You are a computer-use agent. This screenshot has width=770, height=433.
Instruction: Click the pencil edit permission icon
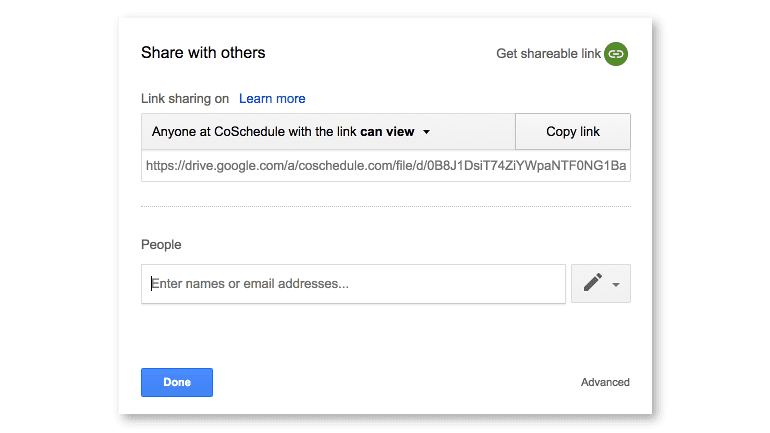point(593,282)
